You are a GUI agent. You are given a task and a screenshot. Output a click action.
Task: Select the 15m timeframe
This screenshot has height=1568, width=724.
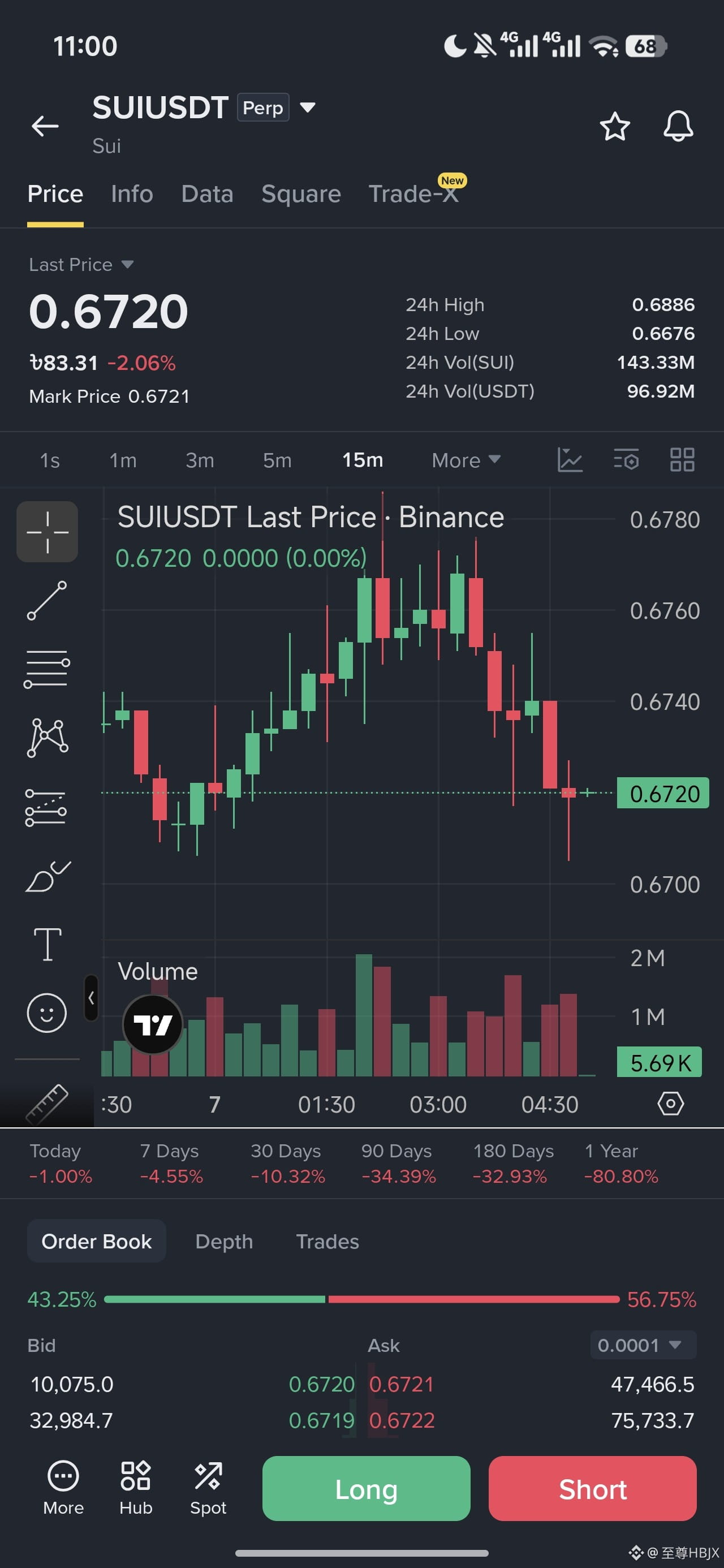click(x=363, y=459)
